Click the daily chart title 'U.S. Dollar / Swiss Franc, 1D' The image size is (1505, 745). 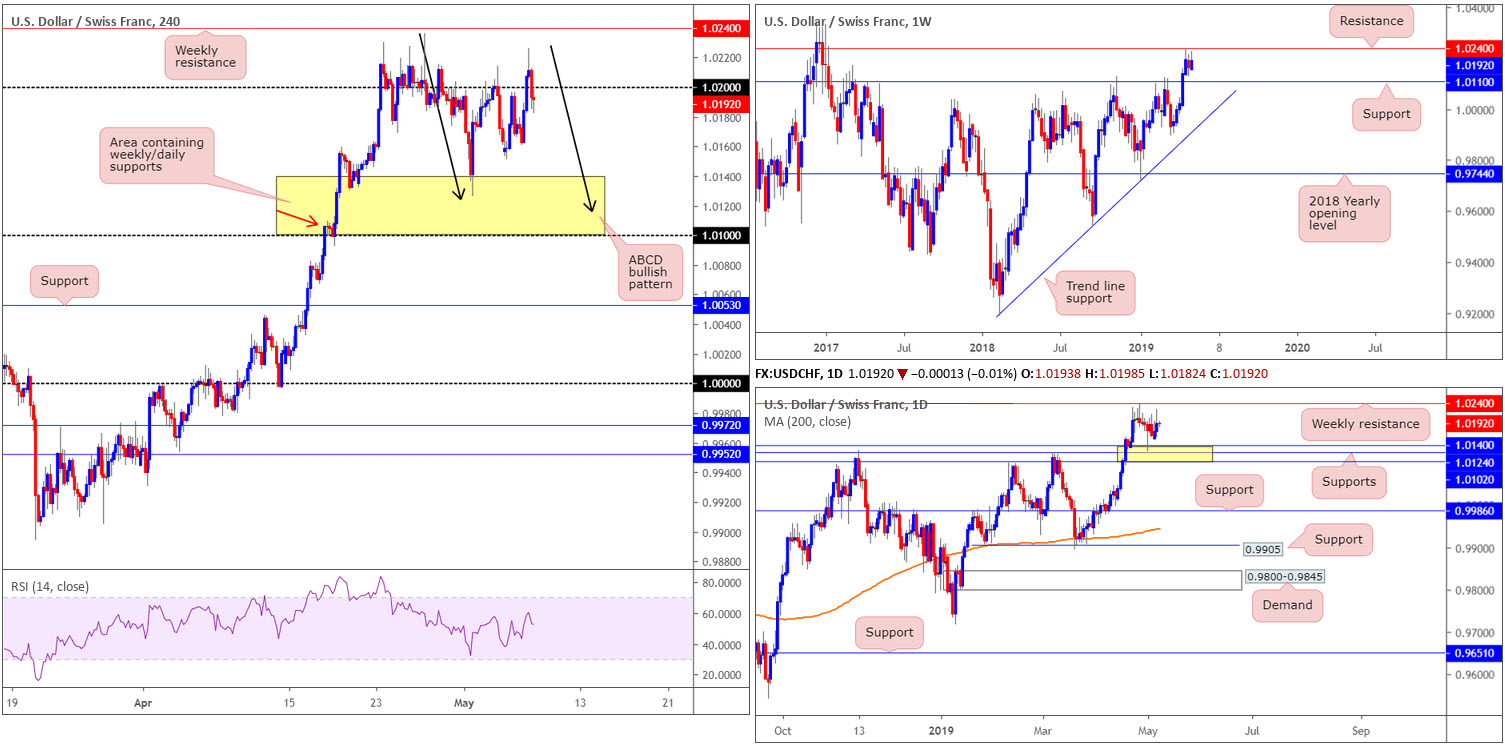click(x=846, y=405)
